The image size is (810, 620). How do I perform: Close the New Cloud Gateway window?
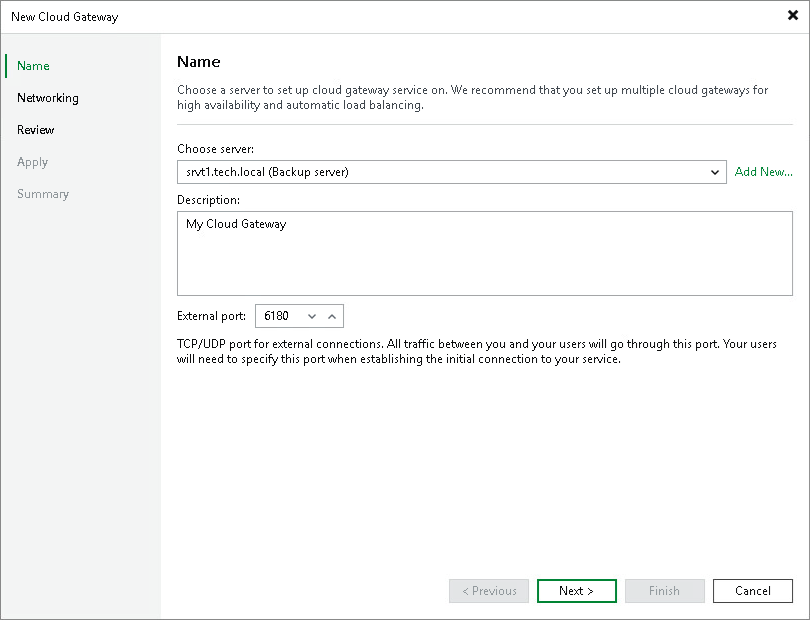click(x=792, y=16)
